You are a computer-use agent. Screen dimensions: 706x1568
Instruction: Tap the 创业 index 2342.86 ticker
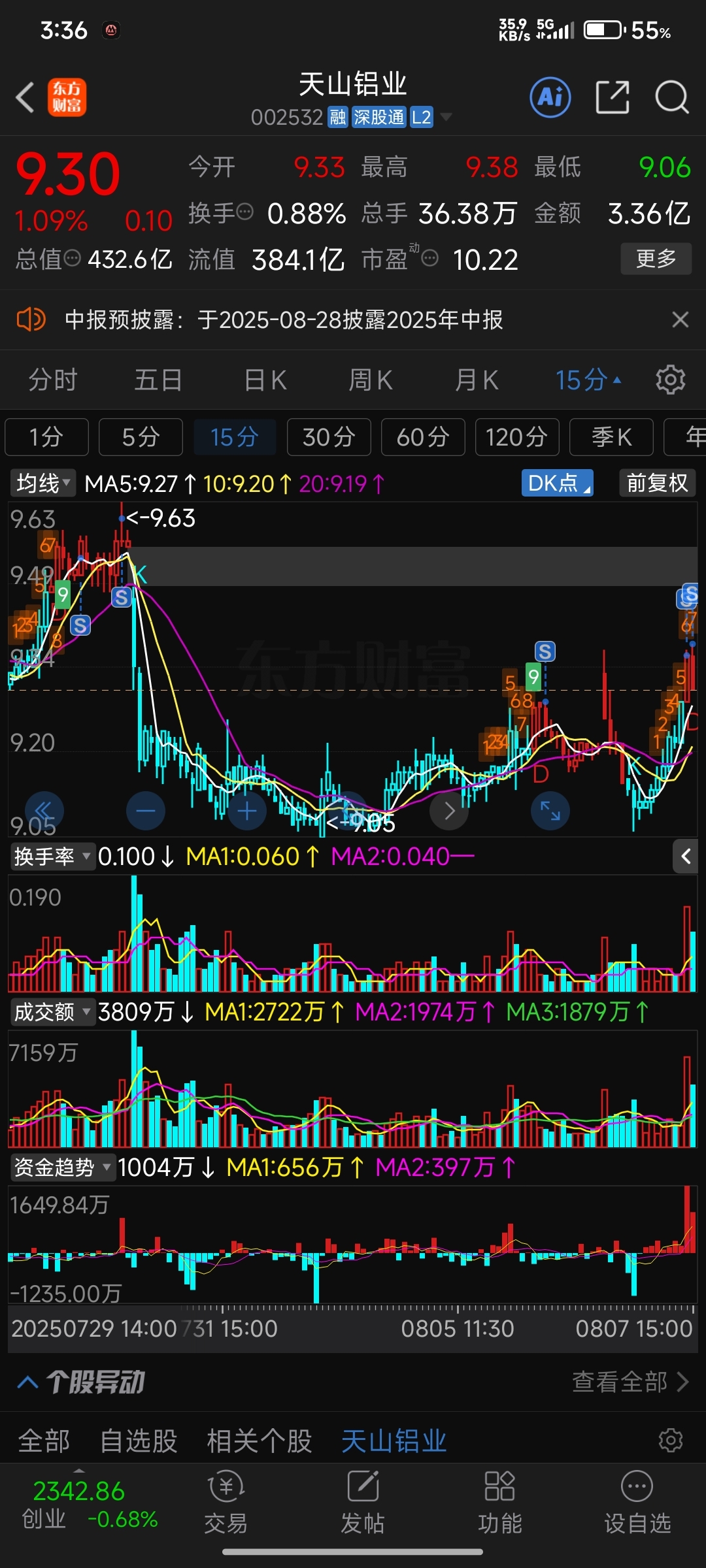click(x=90, y=1505)
